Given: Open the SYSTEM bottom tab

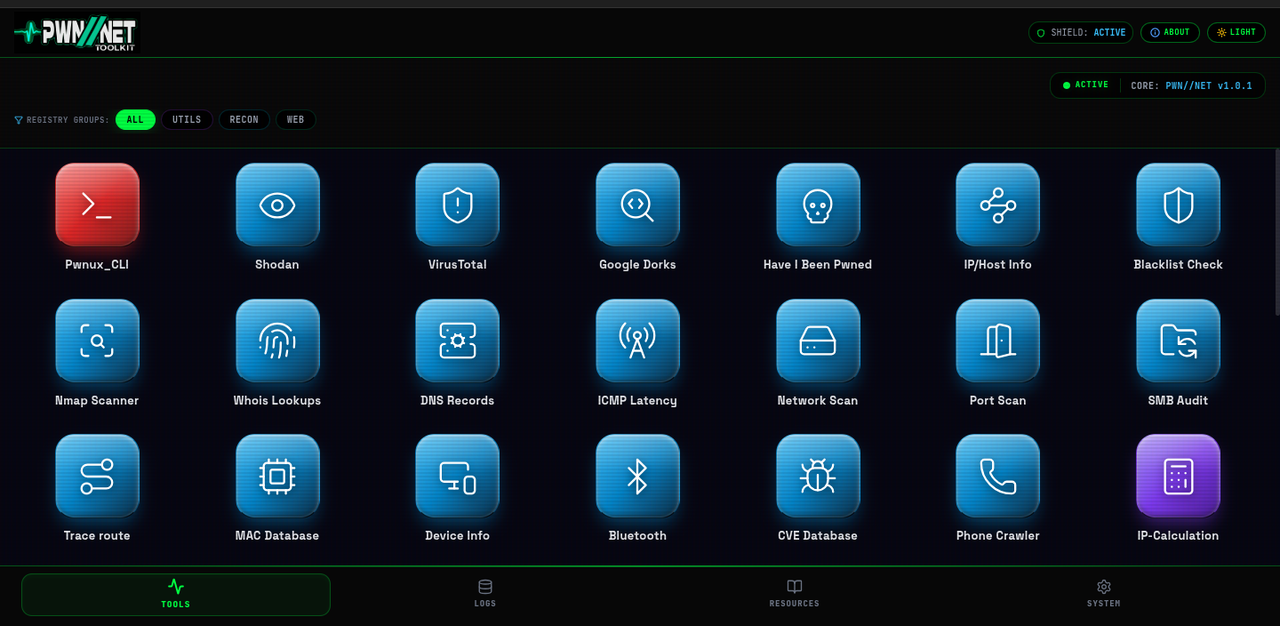Looking at the screenshot, I should (1103, 594).
